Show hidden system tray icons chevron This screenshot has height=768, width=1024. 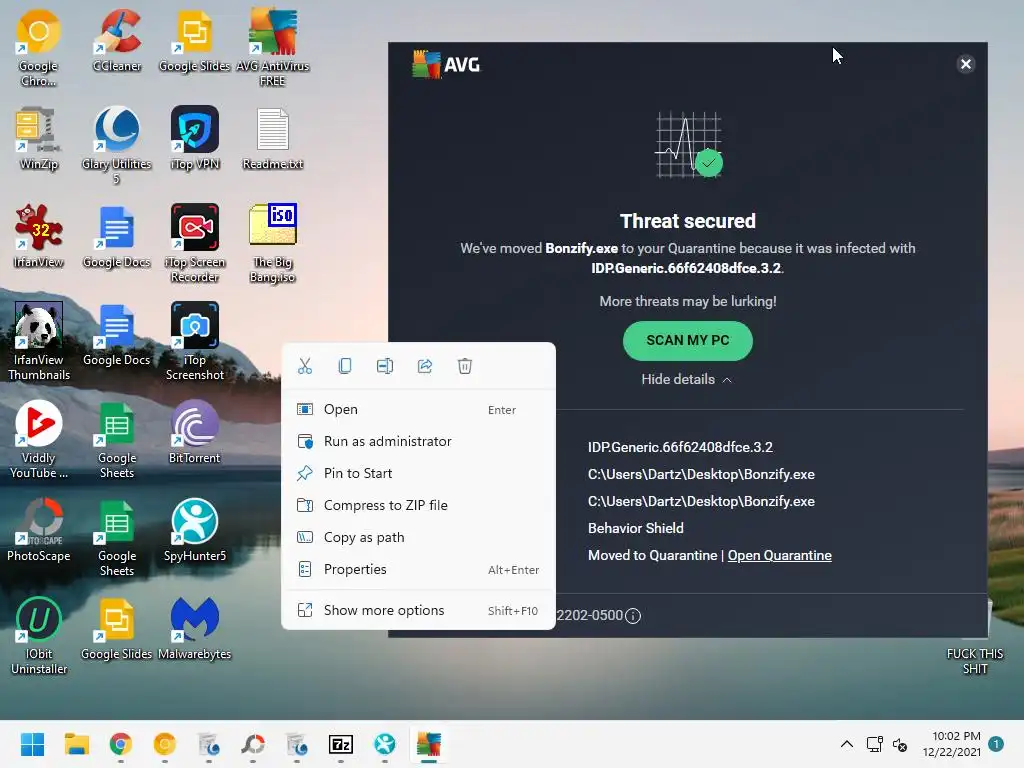pos(846,744)
